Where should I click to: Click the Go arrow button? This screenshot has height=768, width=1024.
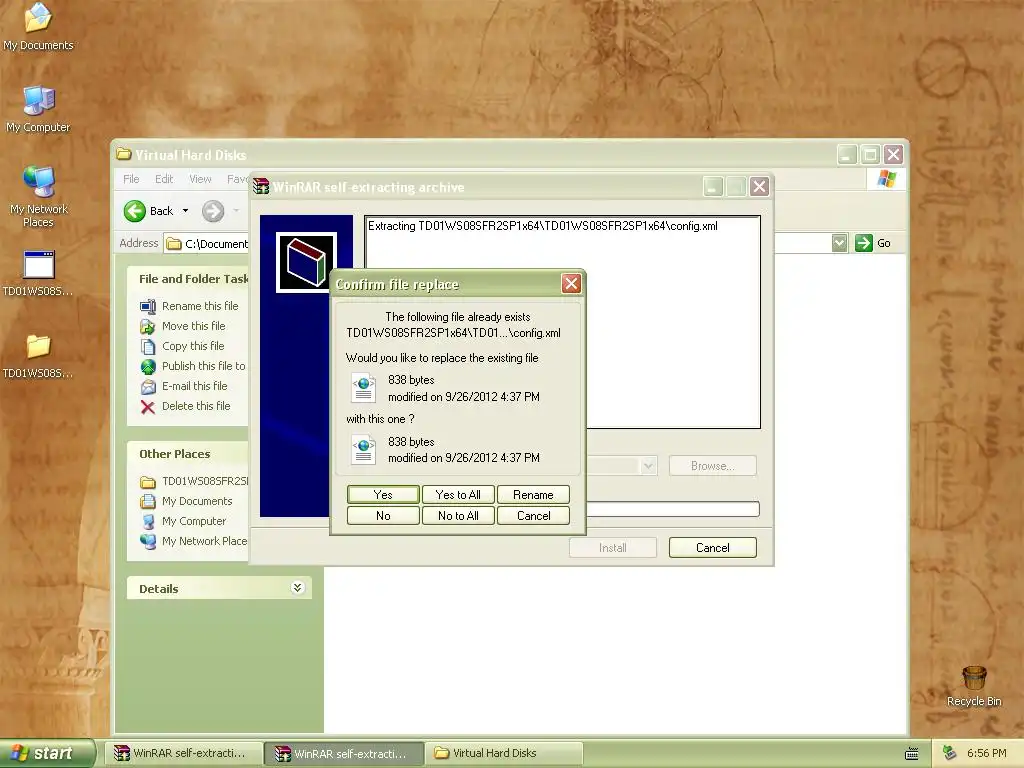pyautogui.click(x=863, y=243)
